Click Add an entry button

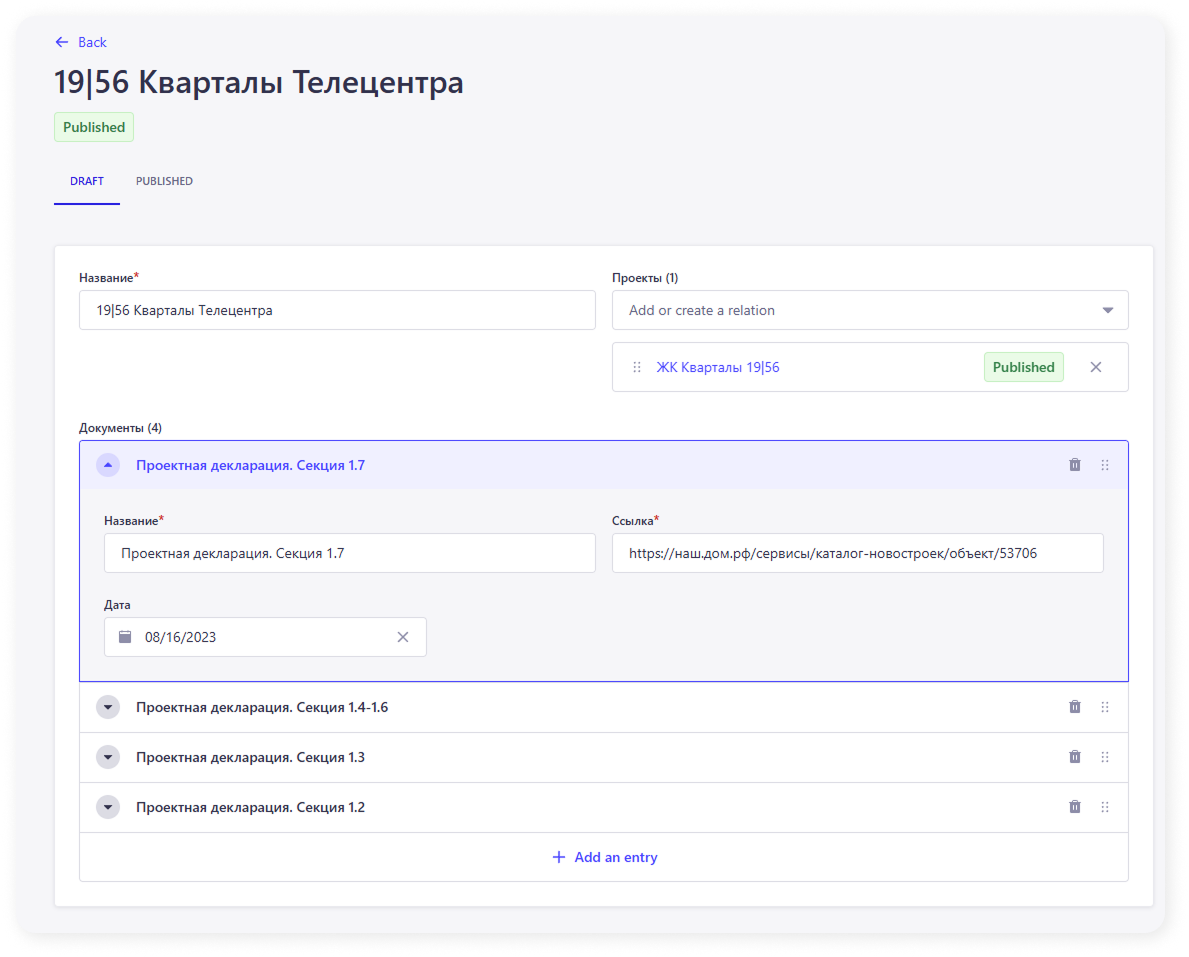pyautogui.click(x=604, y=857)
